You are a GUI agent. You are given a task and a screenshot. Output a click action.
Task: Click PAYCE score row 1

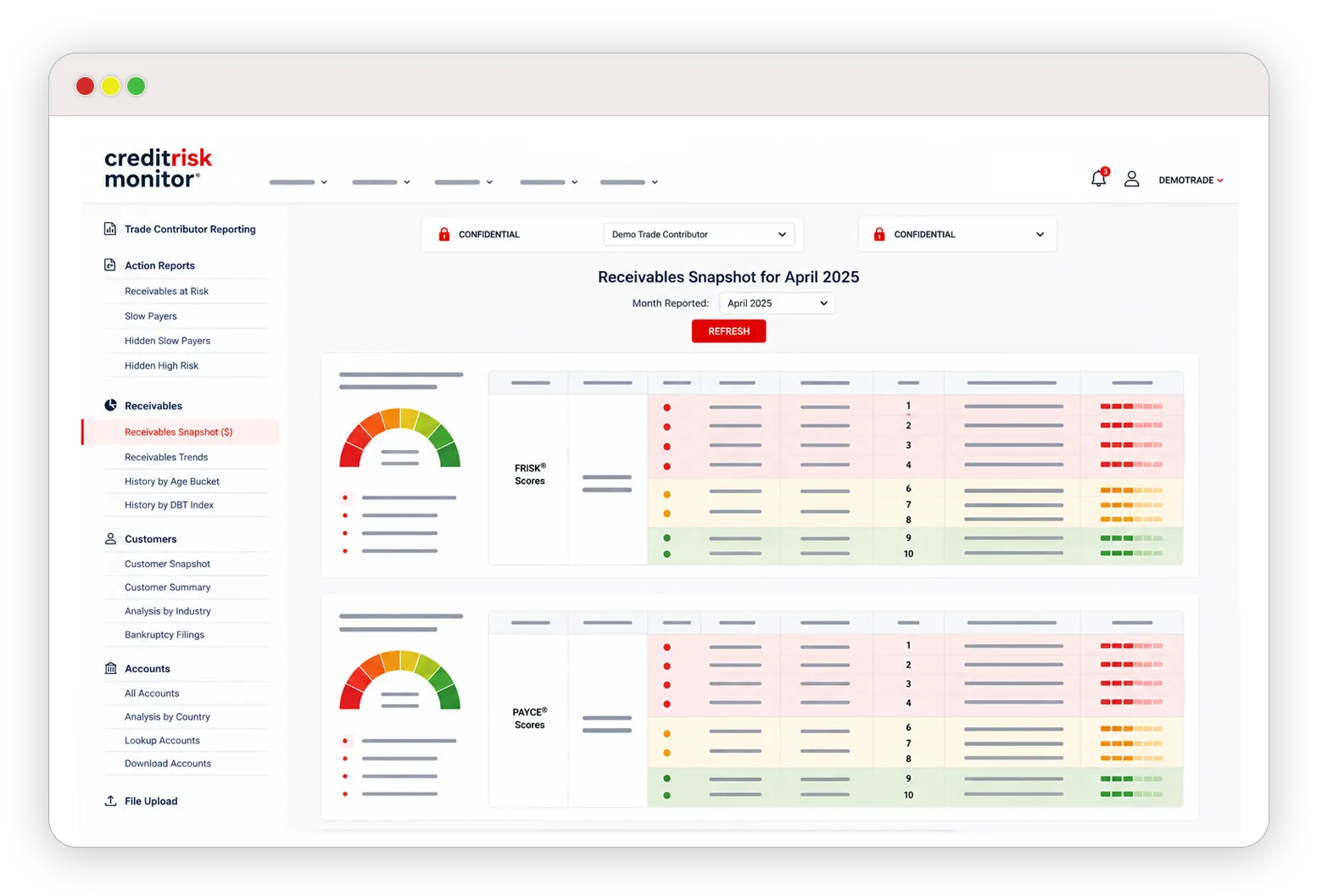click(x=915, y=646)
